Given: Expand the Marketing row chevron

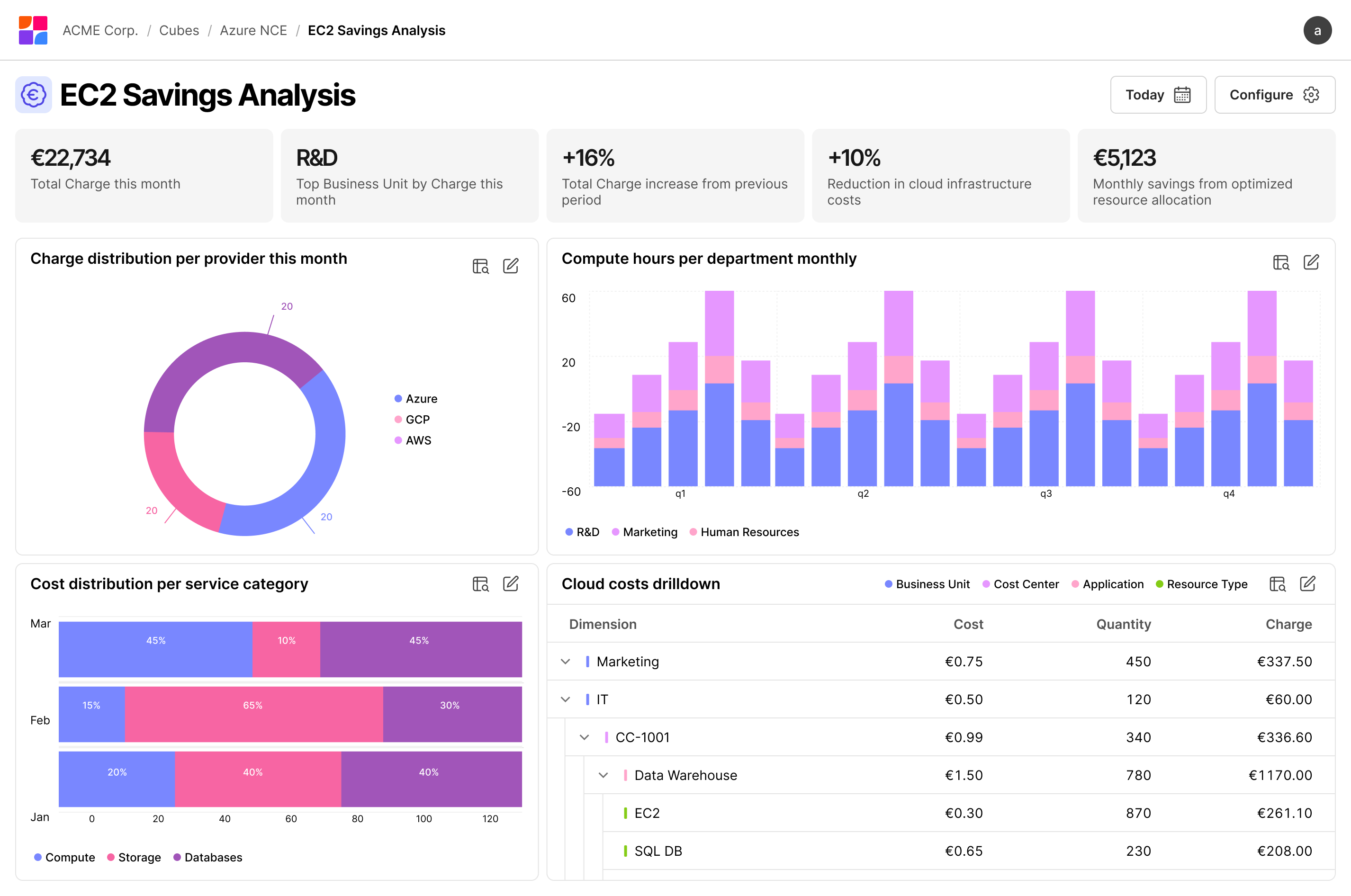Looking at the screenshot, I should 565,662.
